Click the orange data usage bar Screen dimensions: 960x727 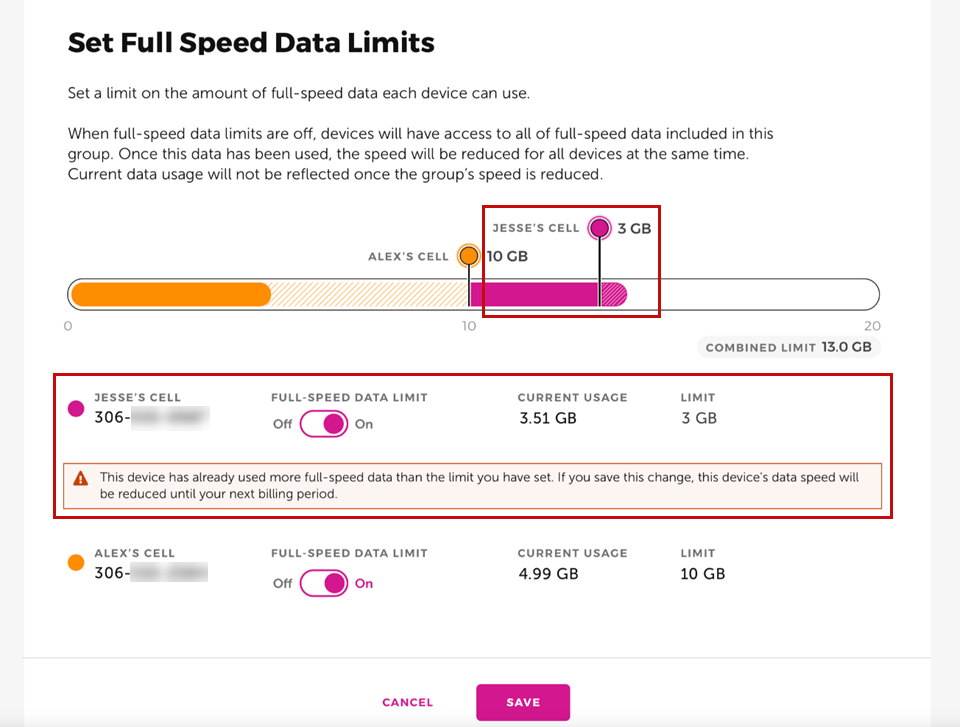pyautogui.click(x=170, y=293)
